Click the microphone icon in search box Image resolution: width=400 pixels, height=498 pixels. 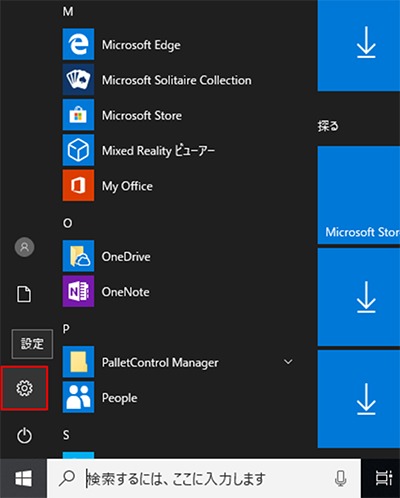coord(340,478)
